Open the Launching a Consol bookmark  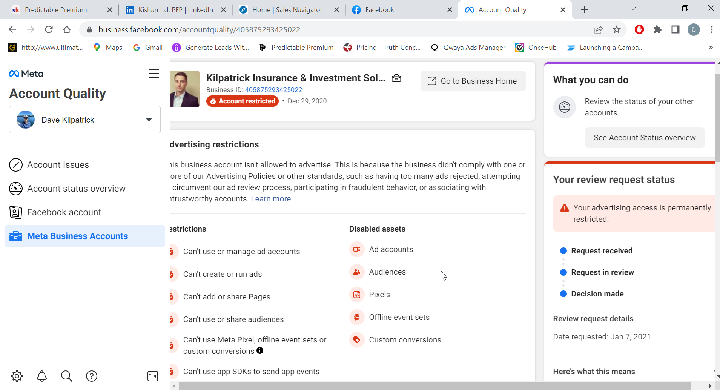pos(605,47)
